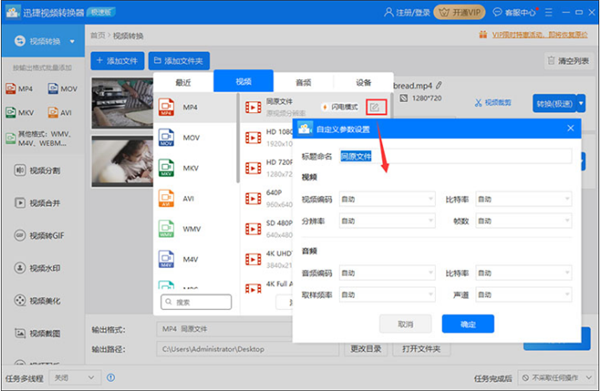Open the 帧数 dropdown
This screenshot has width=600, height=391.
pyautogui.click(x=524, y=221)
